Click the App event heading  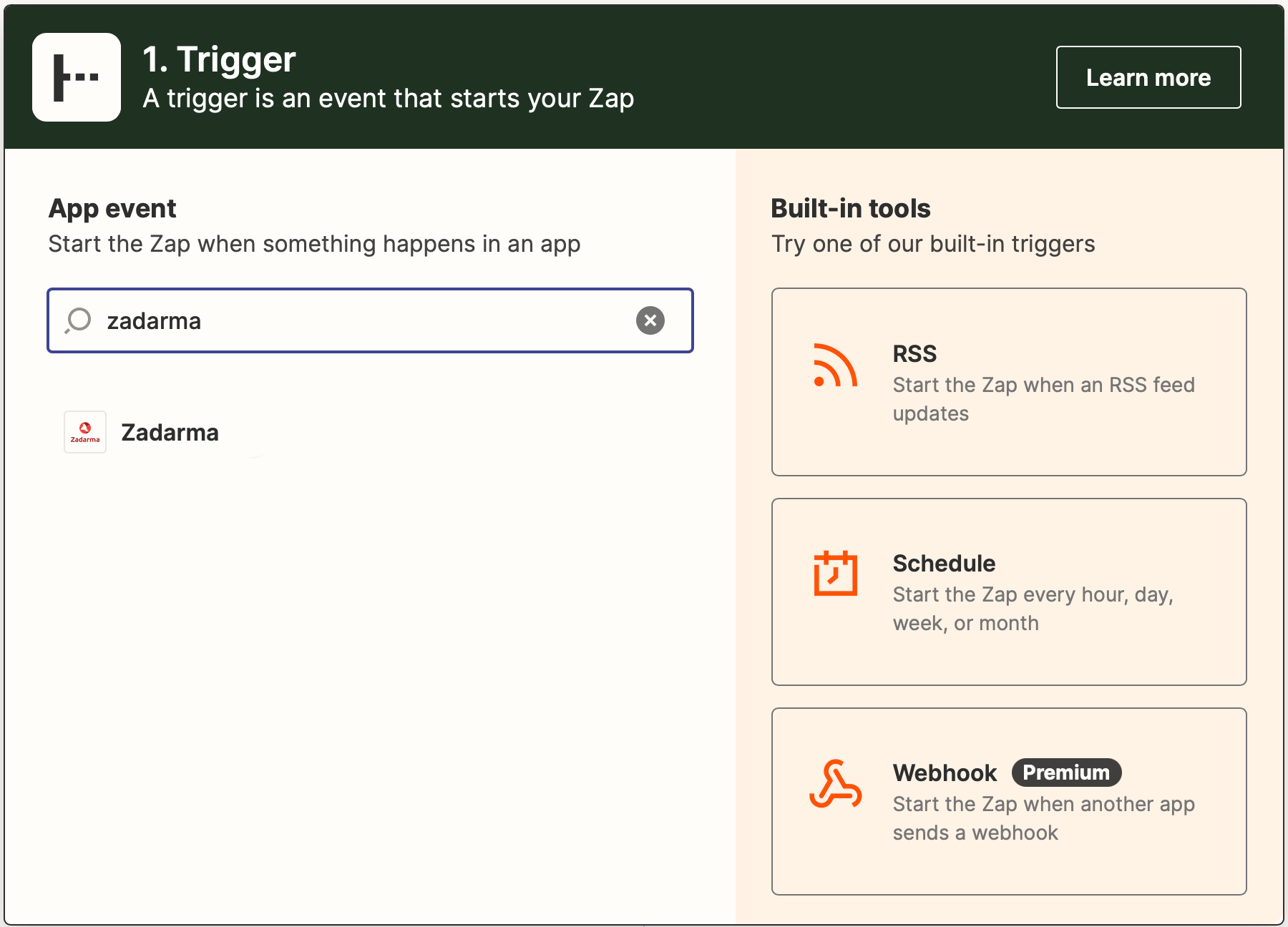click(112, 208)
